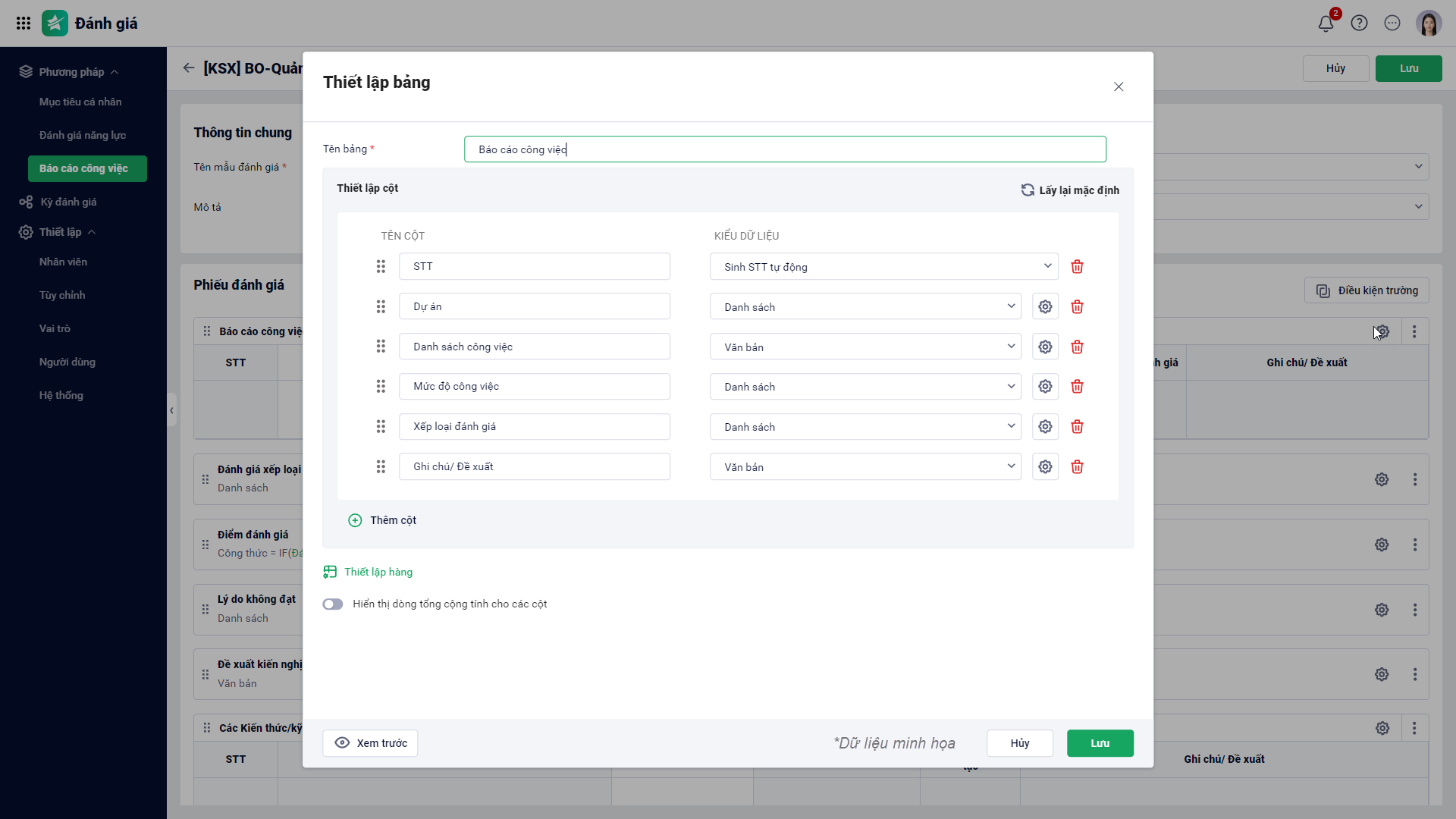Grab the drag handle of the Ghi chú/ Đề xuất column row
1456x819 pixels.
point(381,467)
